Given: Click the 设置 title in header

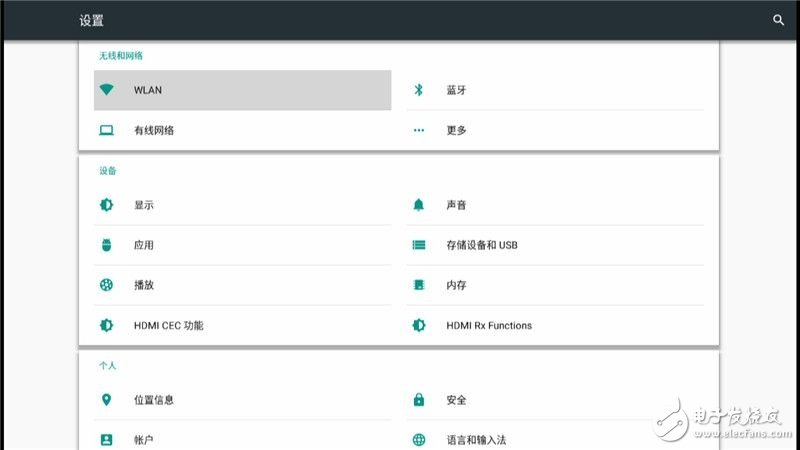Looking at the screenshot, I should 91,20.
